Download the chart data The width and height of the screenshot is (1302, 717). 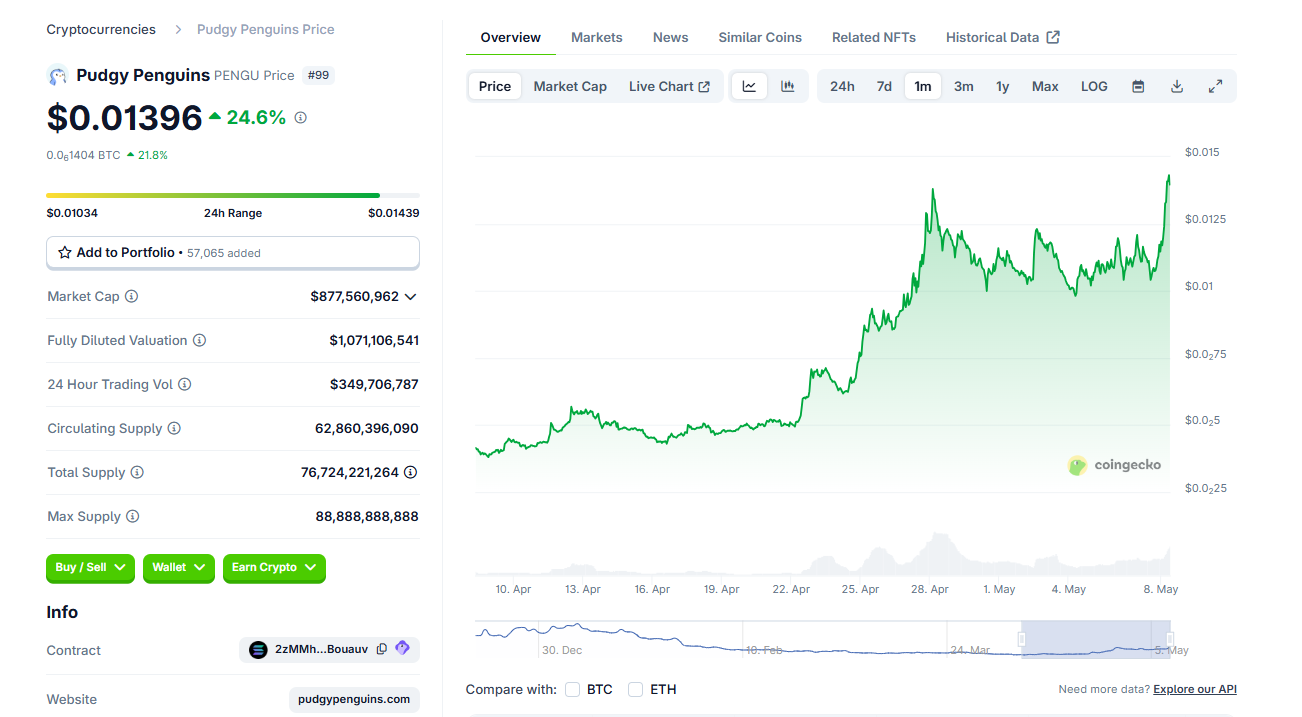[x=1177, y=86]
